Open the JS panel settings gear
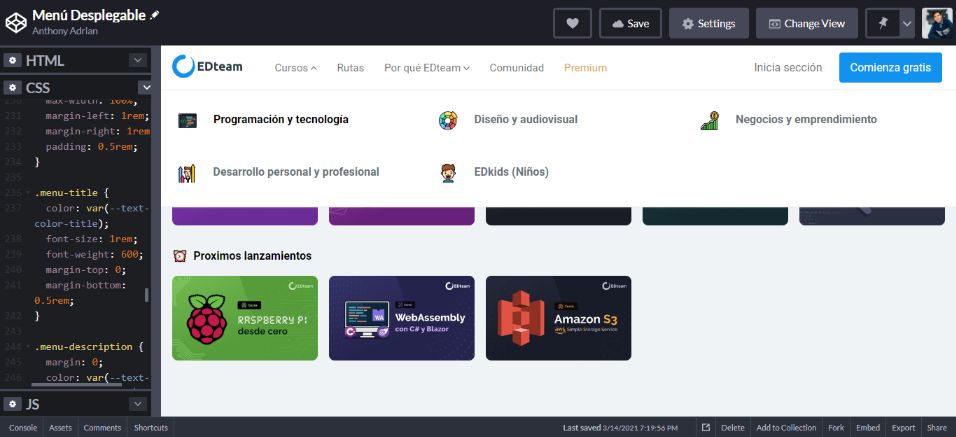Viewport: 956px width, 437px height. point(13,404)
